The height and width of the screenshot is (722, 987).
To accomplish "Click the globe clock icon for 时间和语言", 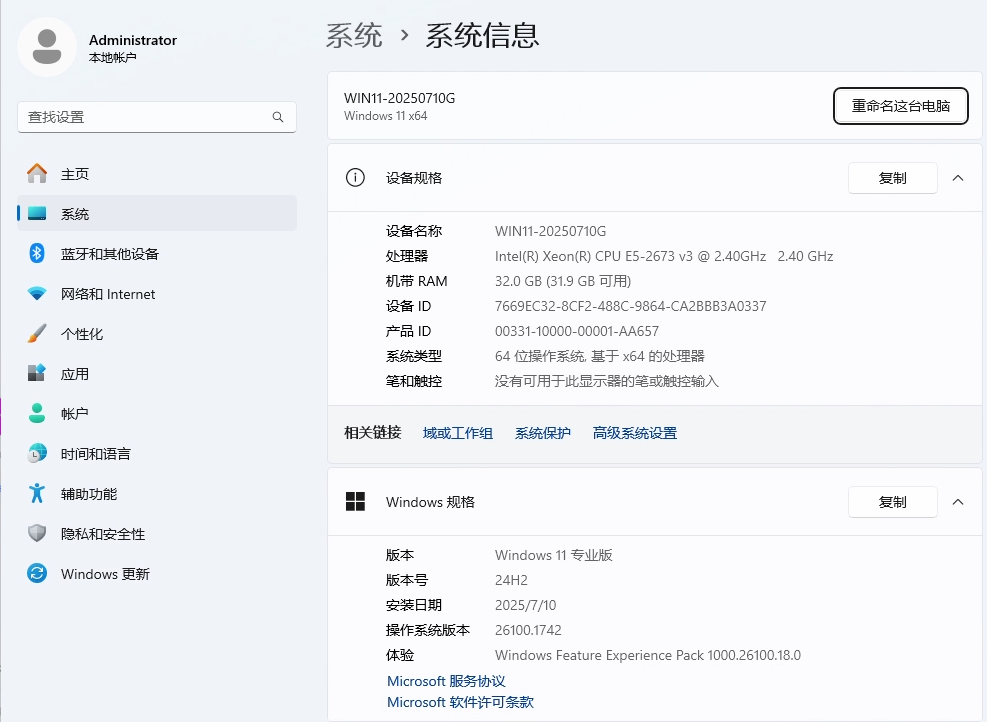I will (x=37, y=453).
